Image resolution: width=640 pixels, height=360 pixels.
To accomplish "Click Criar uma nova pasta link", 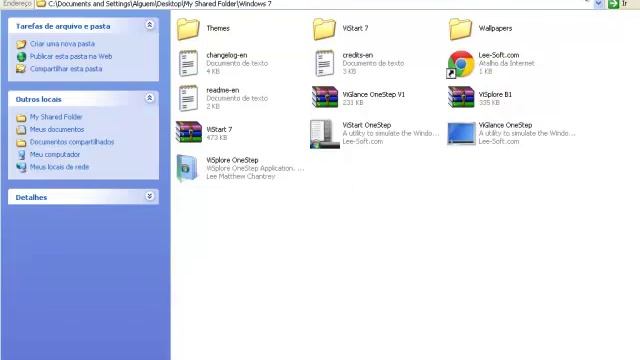I will pyautogui.click(x=62, y=44).
